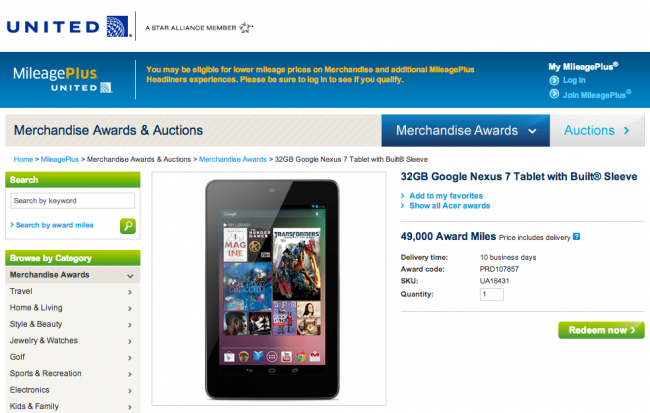Click the Search by keyword field

point(73,201)
